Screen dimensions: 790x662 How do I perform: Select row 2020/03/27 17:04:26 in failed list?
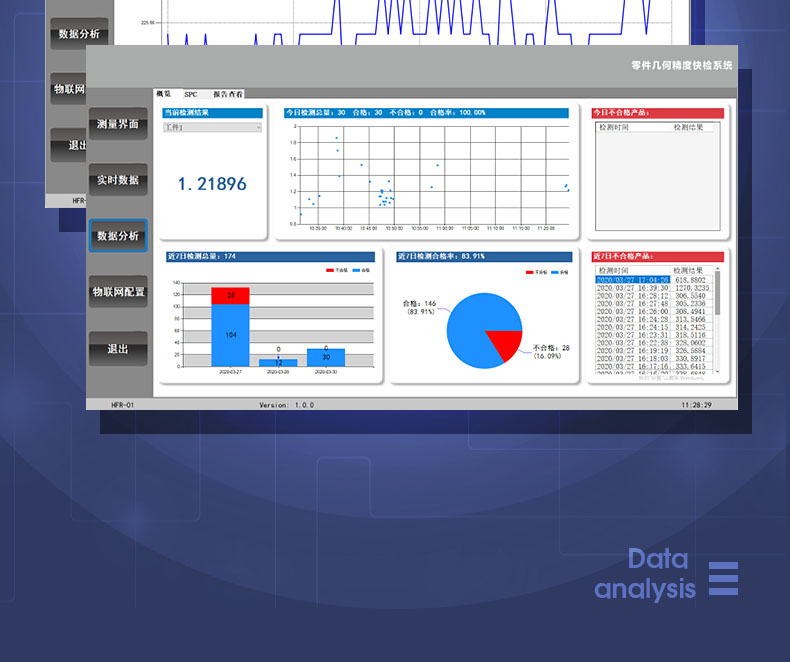632,280
